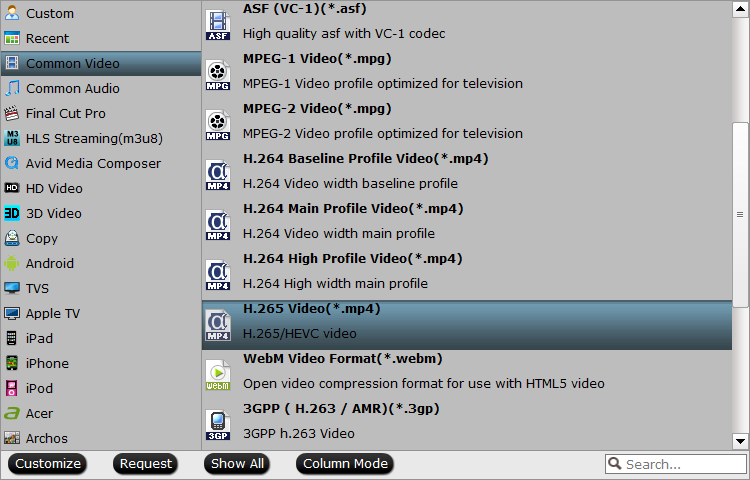Click the Common Audio music note icon
This screenshot has width=750, height=480.
pos(12,88)
